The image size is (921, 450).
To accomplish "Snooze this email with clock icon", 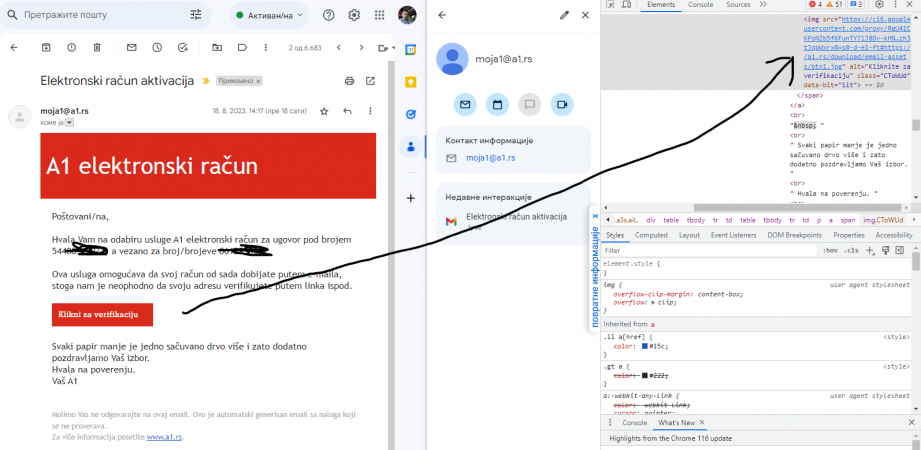I will pos(157,48).
